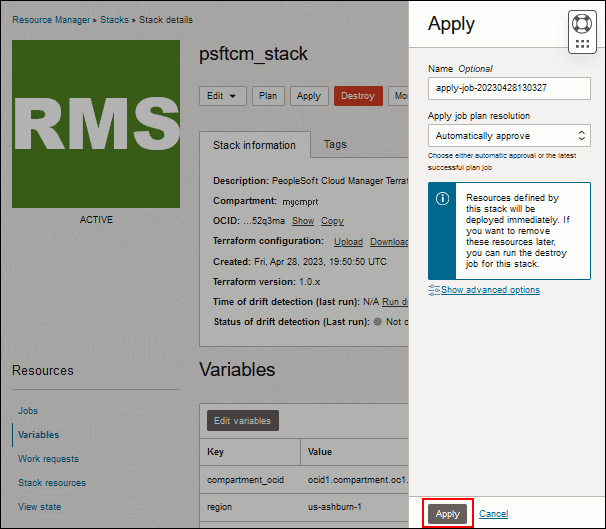Download the Terraform configuration
Viewport: 606px width, 529px height.
pyautogui.click(x=389, y=242)
